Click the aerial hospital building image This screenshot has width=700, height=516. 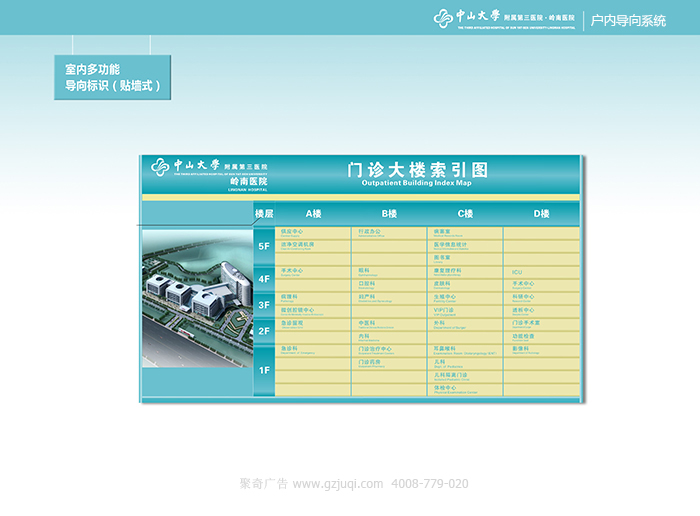[x=196, y=296]
